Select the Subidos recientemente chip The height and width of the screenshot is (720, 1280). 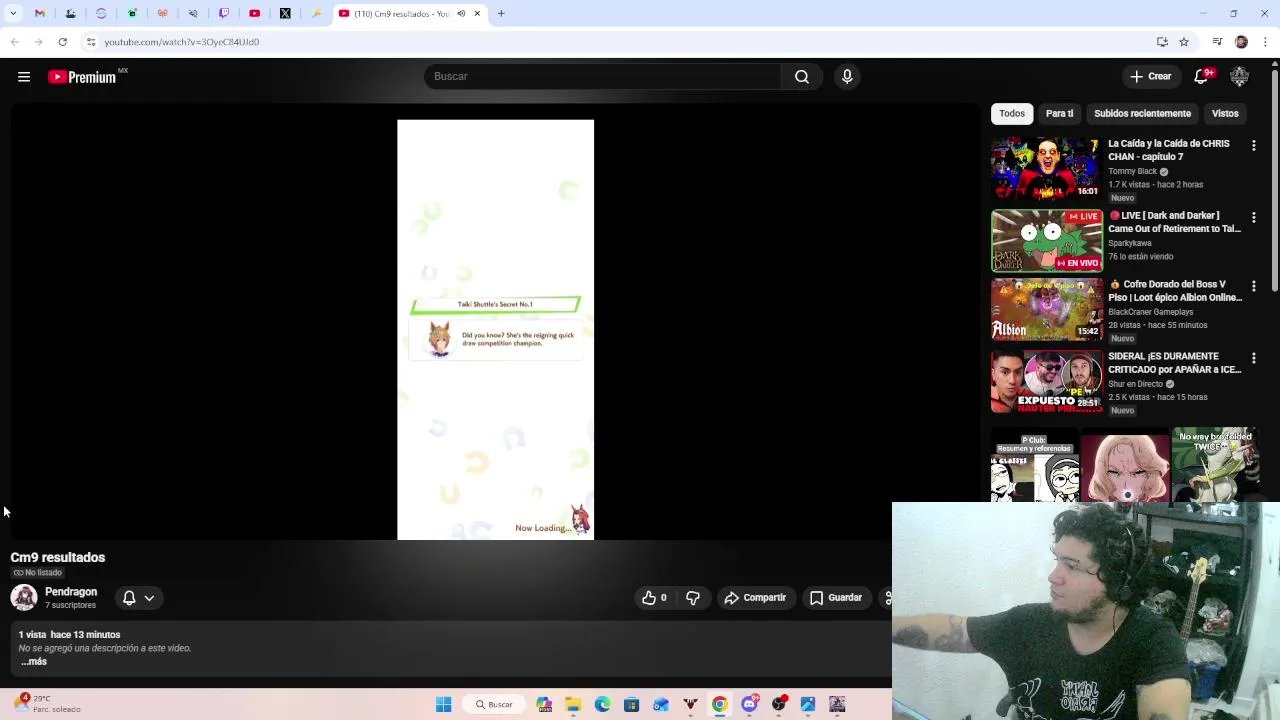pyautogui.click(x=1142, y=114)
